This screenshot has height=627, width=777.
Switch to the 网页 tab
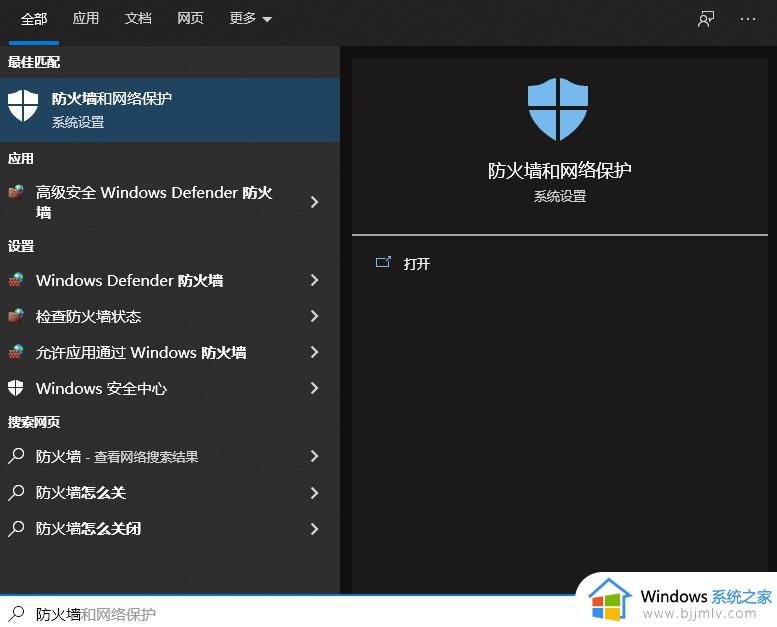tap(190, 18)
